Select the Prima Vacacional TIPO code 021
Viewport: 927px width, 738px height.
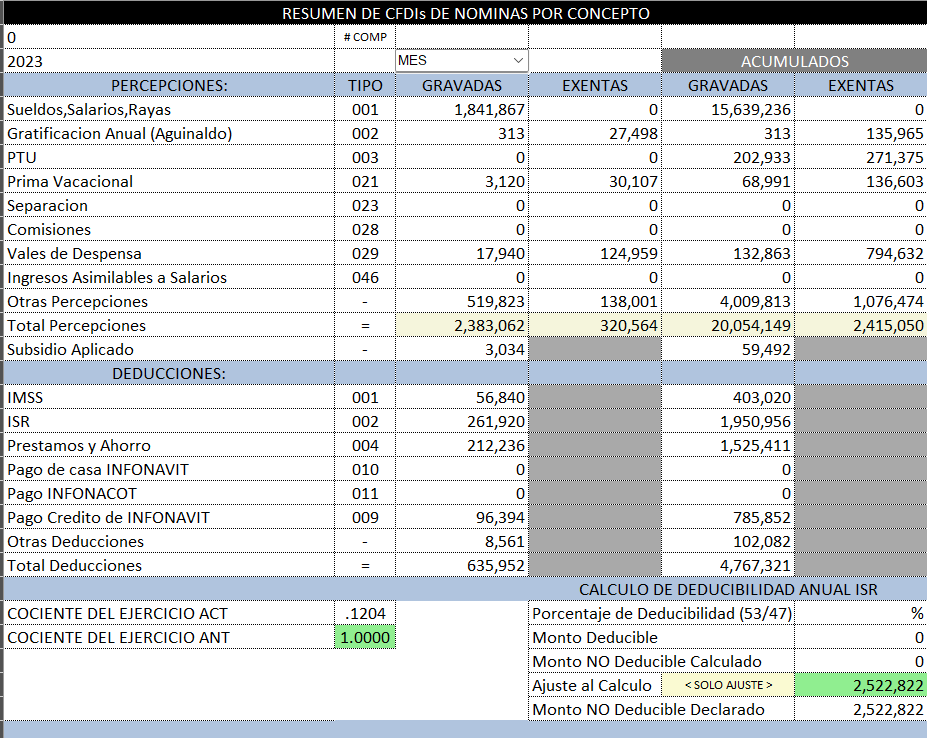(365, 181)
